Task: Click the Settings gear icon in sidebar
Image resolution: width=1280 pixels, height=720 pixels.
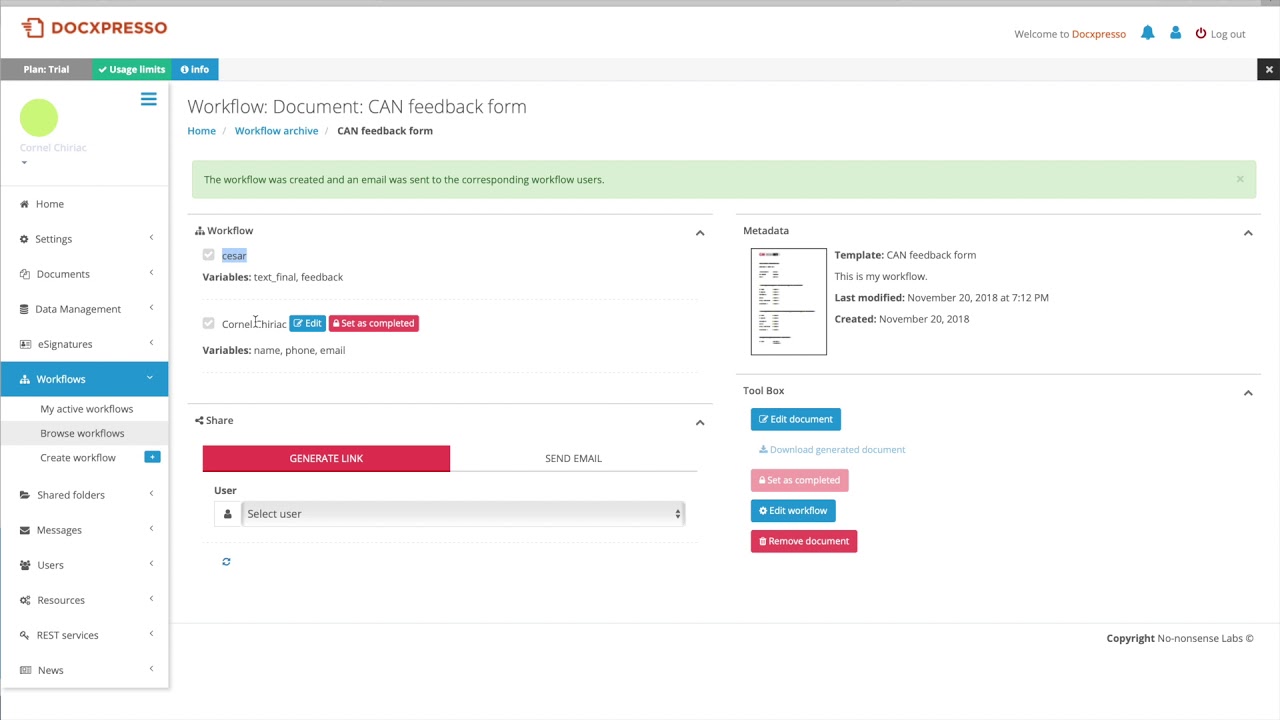Action: tap(25, 239)
